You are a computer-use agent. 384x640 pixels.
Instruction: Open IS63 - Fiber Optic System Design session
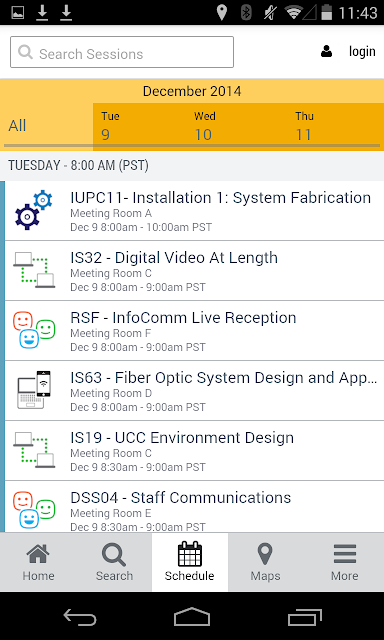[x=194, y=391]
